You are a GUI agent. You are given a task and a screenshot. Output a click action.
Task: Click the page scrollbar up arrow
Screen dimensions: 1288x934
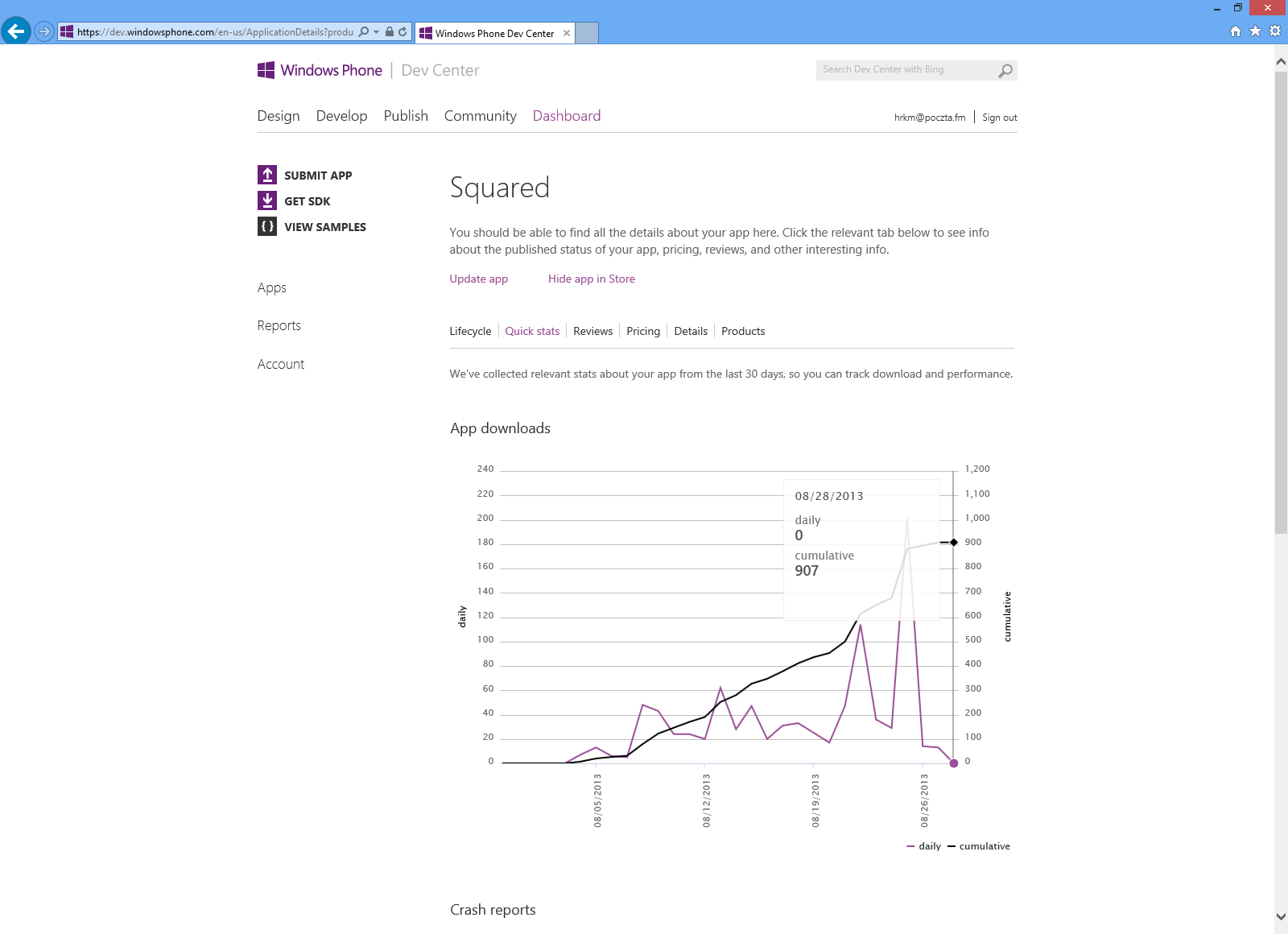[1281, 61]
